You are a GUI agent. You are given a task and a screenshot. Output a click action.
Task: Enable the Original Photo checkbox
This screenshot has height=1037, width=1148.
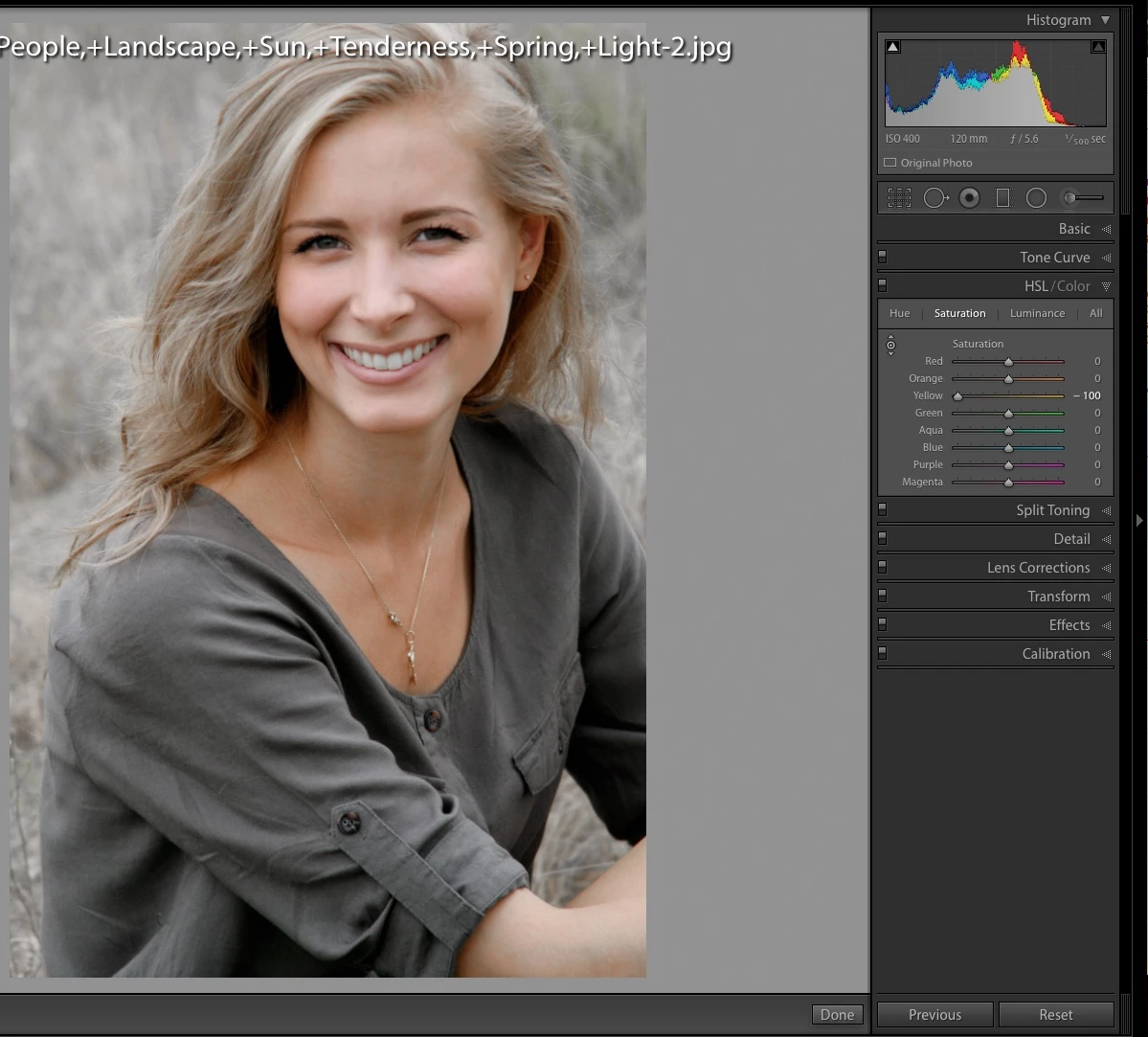pyautogui.click(x=889, y=163)
